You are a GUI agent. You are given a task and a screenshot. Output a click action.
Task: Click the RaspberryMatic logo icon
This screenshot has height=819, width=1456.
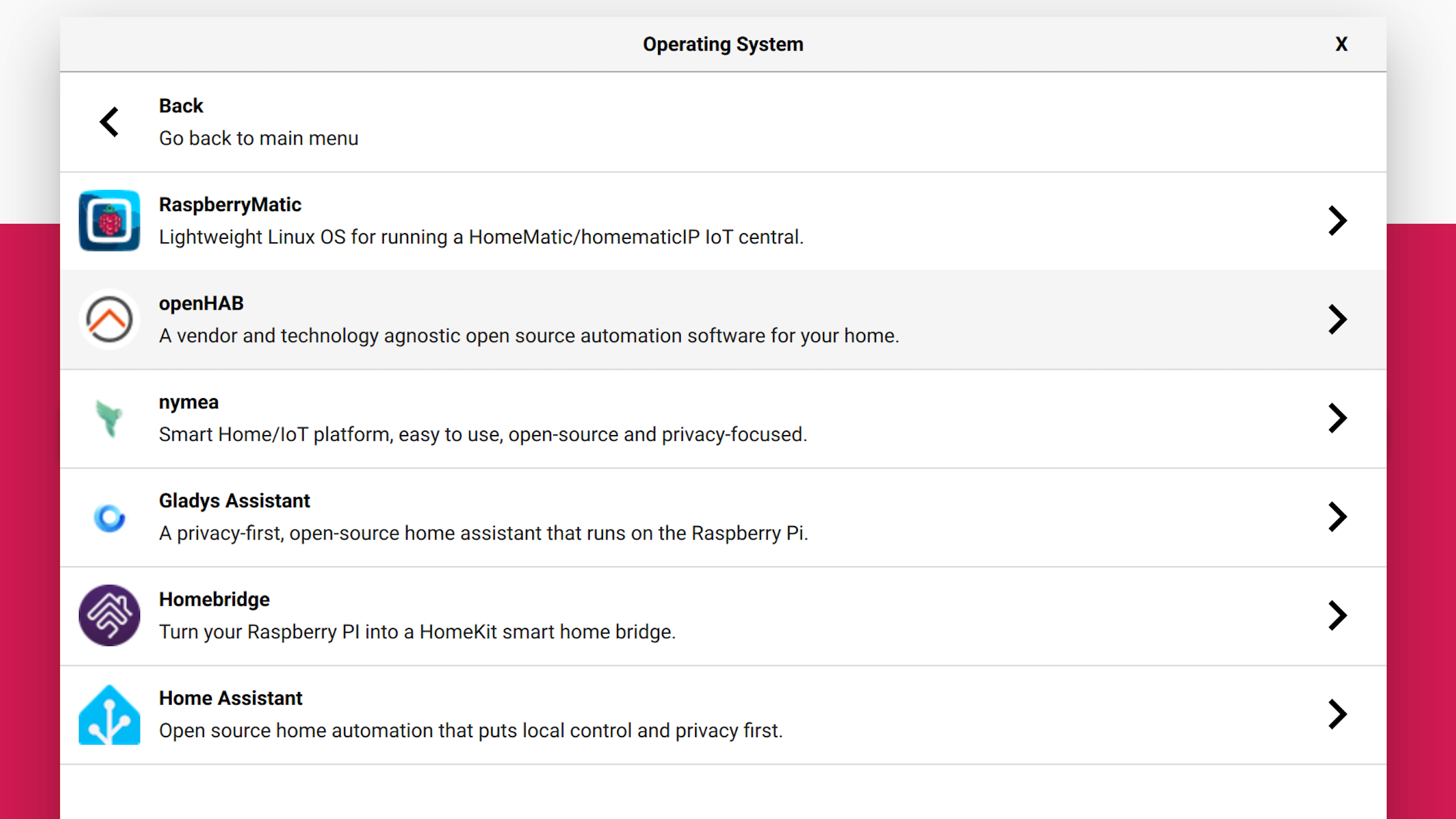(x=109, y=221)
